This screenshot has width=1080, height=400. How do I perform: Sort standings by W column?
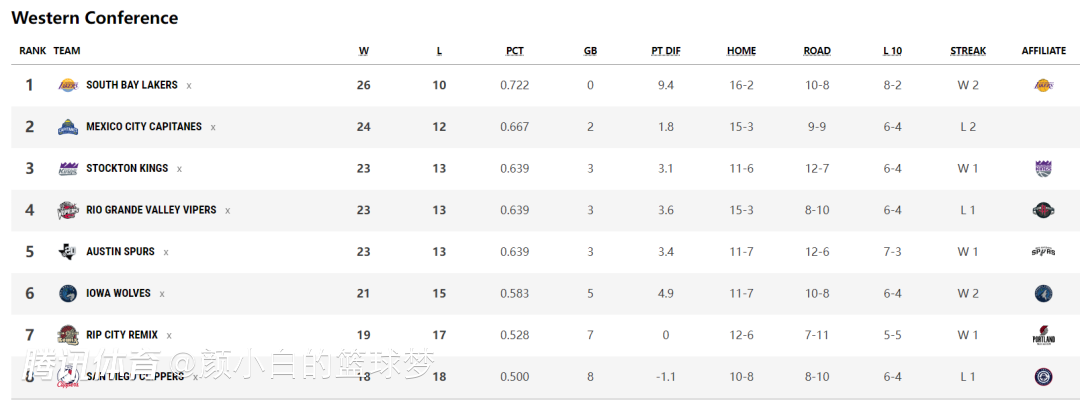(x=363, y=51)
